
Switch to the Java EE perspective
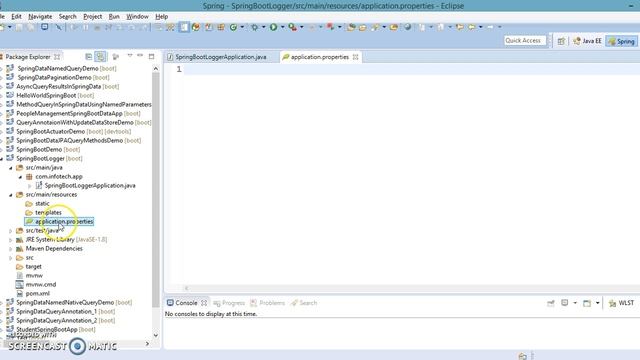click(x=587, y=41)
